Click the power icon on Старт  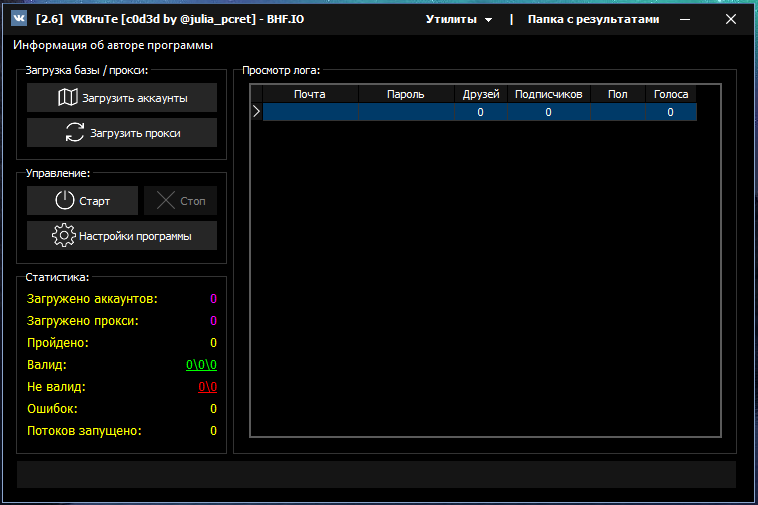[x=64, y=200]
